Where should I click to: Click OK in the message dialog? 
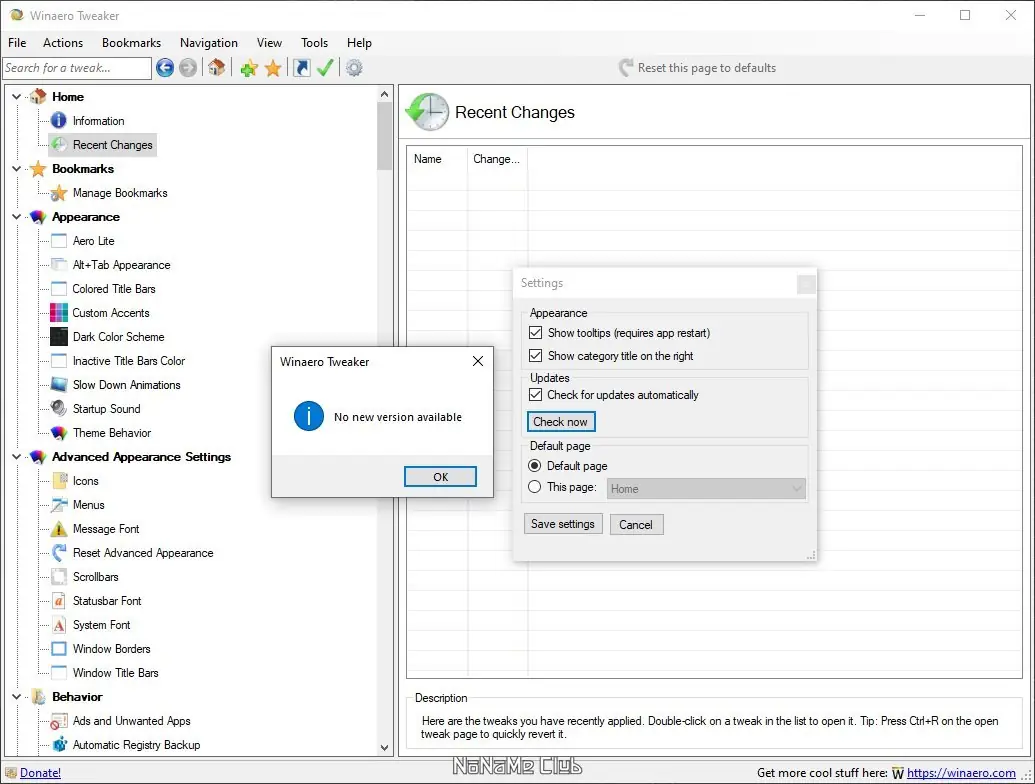click(440, 476)
